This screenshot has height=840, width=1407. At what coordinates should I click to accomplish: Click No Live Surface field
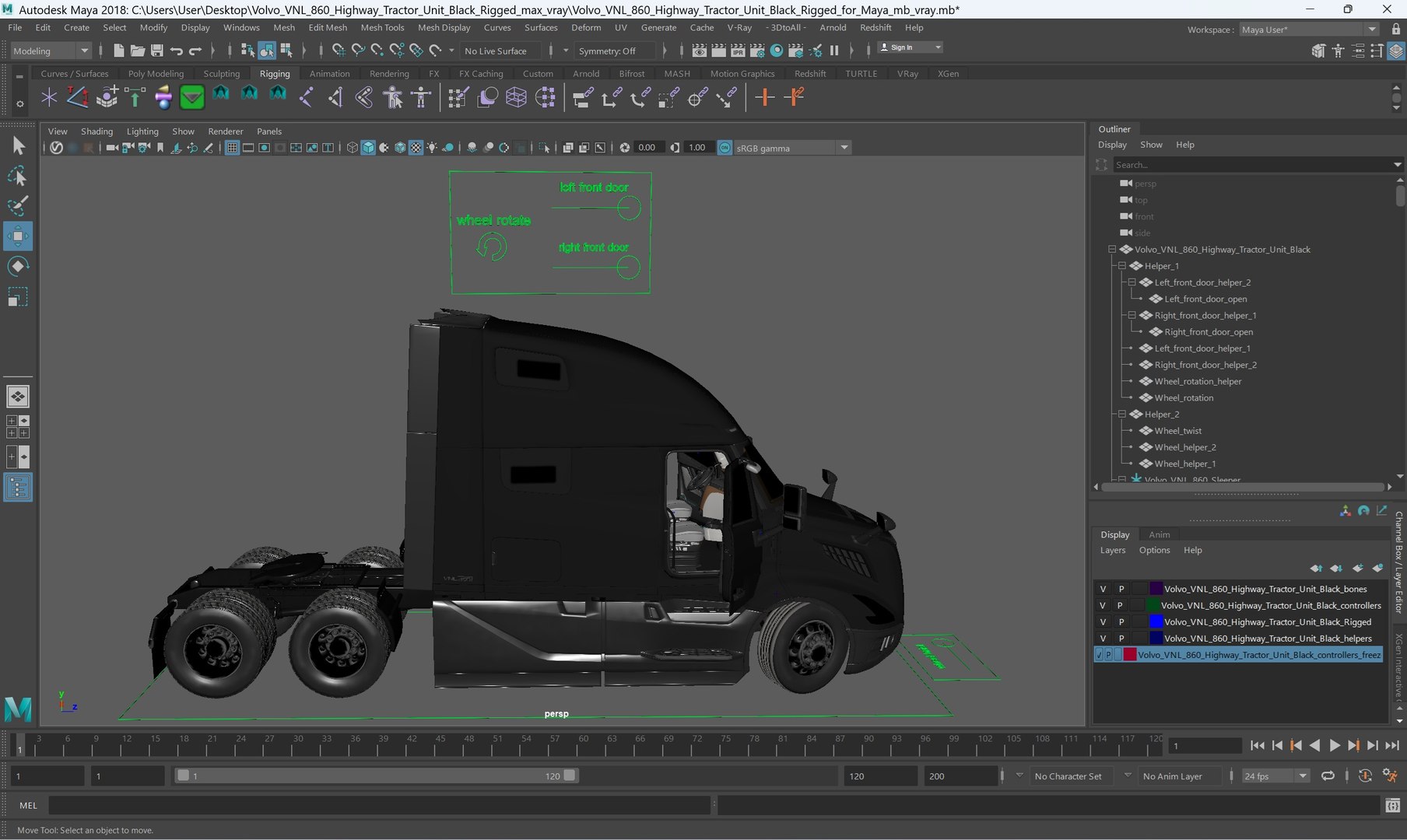click(502, 51)
